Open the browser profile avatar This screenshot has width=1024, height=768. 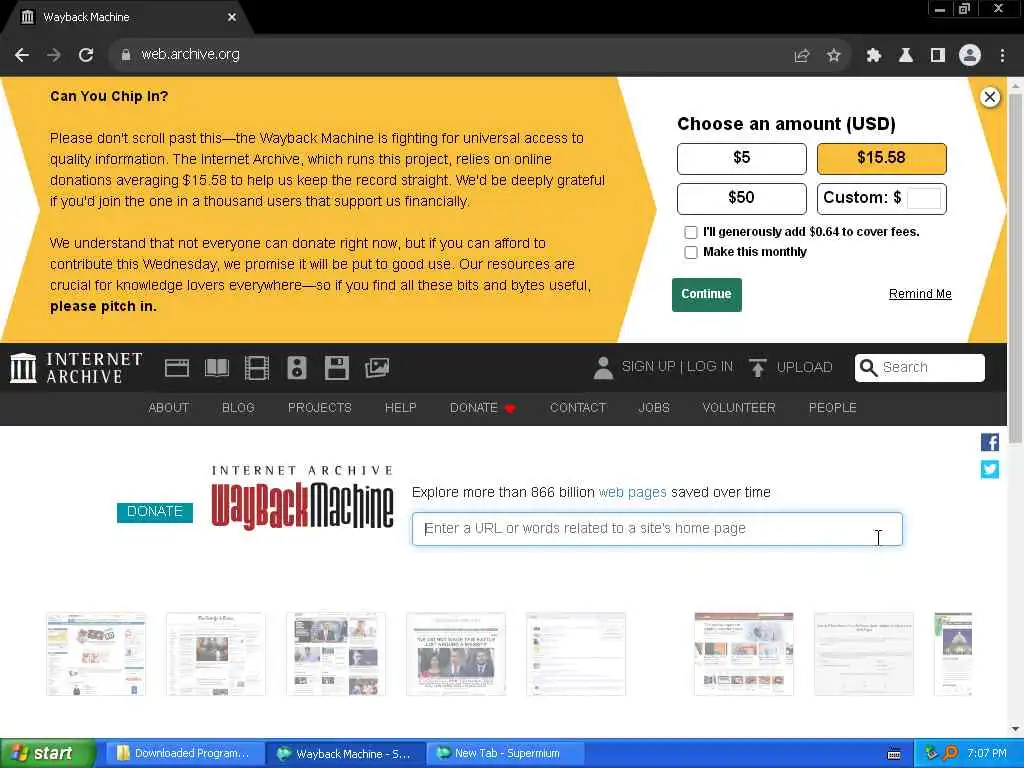(970, 55)
